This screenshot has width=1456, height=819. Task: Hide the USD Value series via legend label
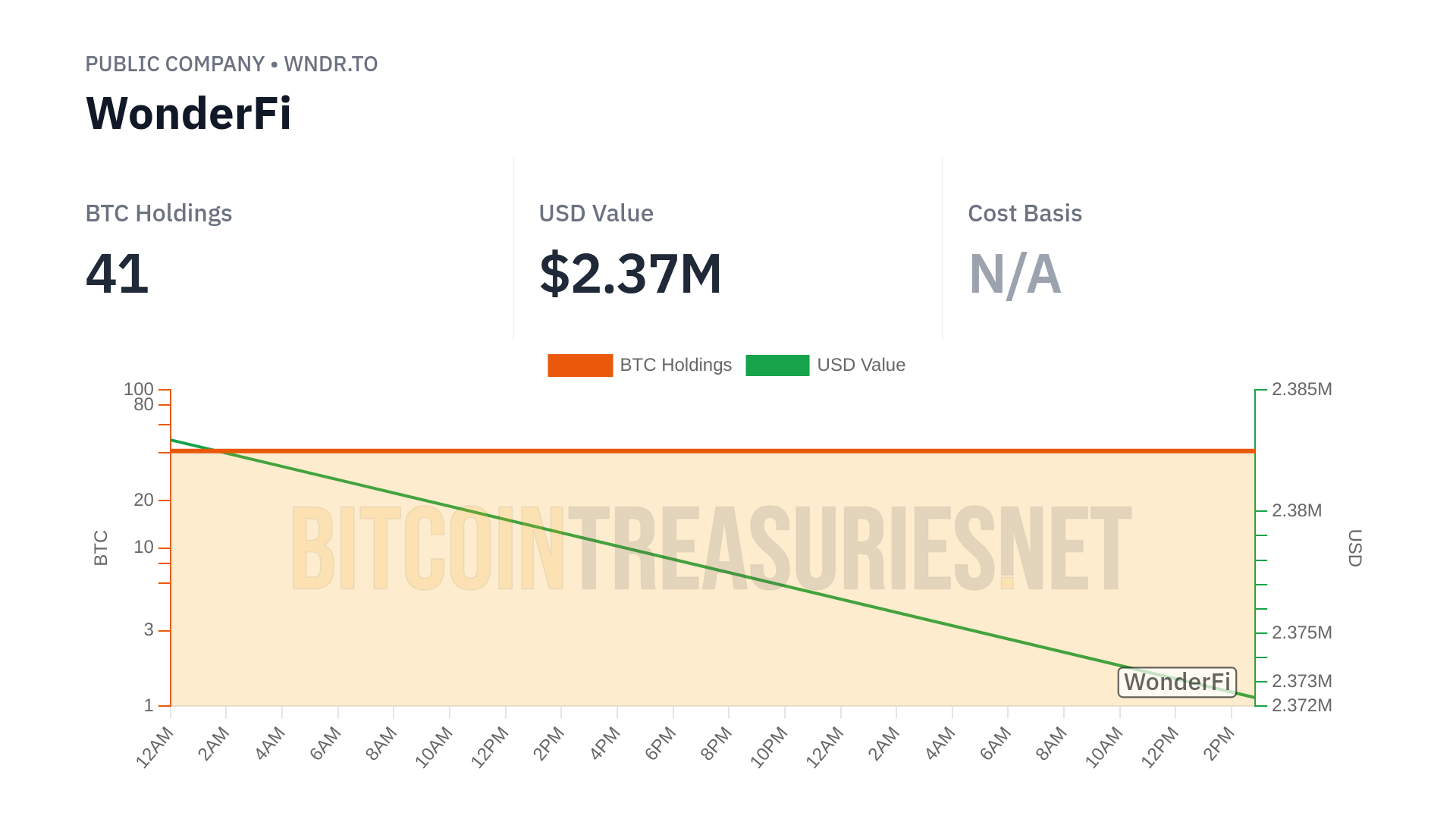click(861, 365)
